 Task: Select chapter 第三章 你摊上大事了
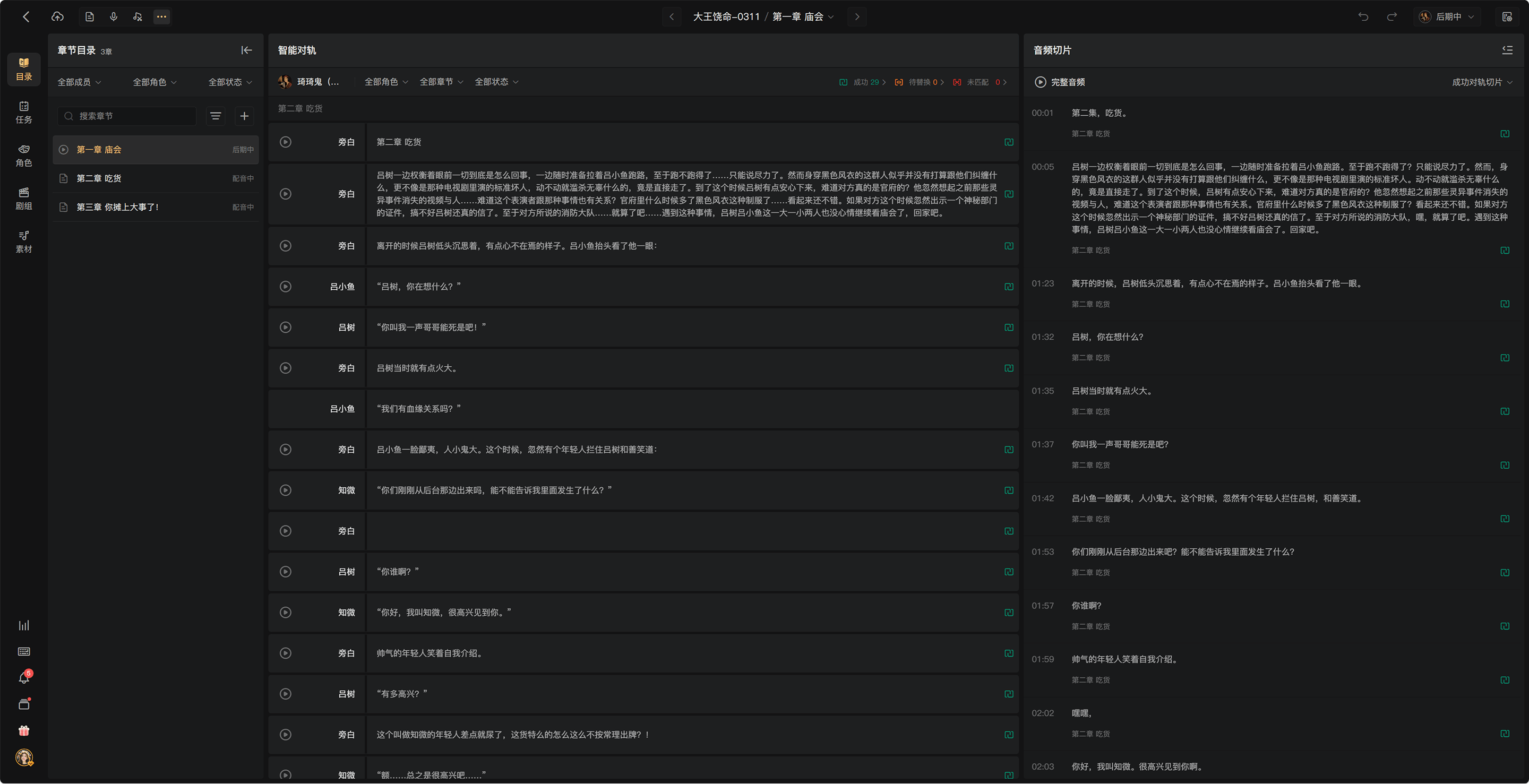[156, 207]
